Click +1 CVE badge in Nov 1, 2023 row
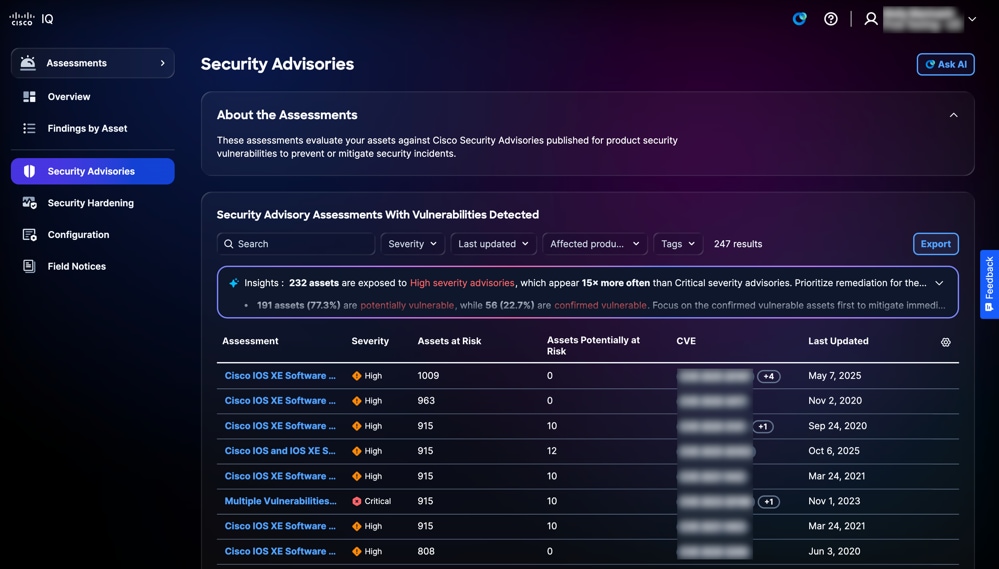This screenshot has height=569, width=999. (768, 501)
